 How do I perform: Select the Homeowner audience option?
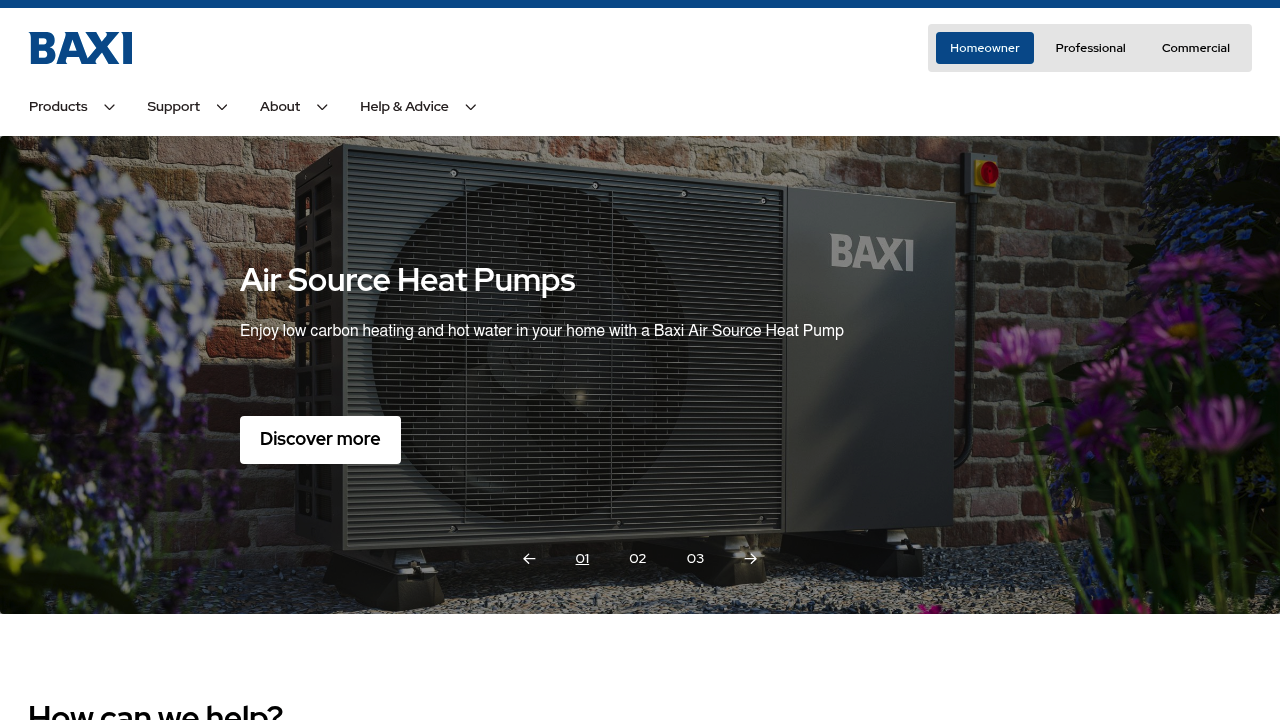pyautogui.click(x=985, y=48)
